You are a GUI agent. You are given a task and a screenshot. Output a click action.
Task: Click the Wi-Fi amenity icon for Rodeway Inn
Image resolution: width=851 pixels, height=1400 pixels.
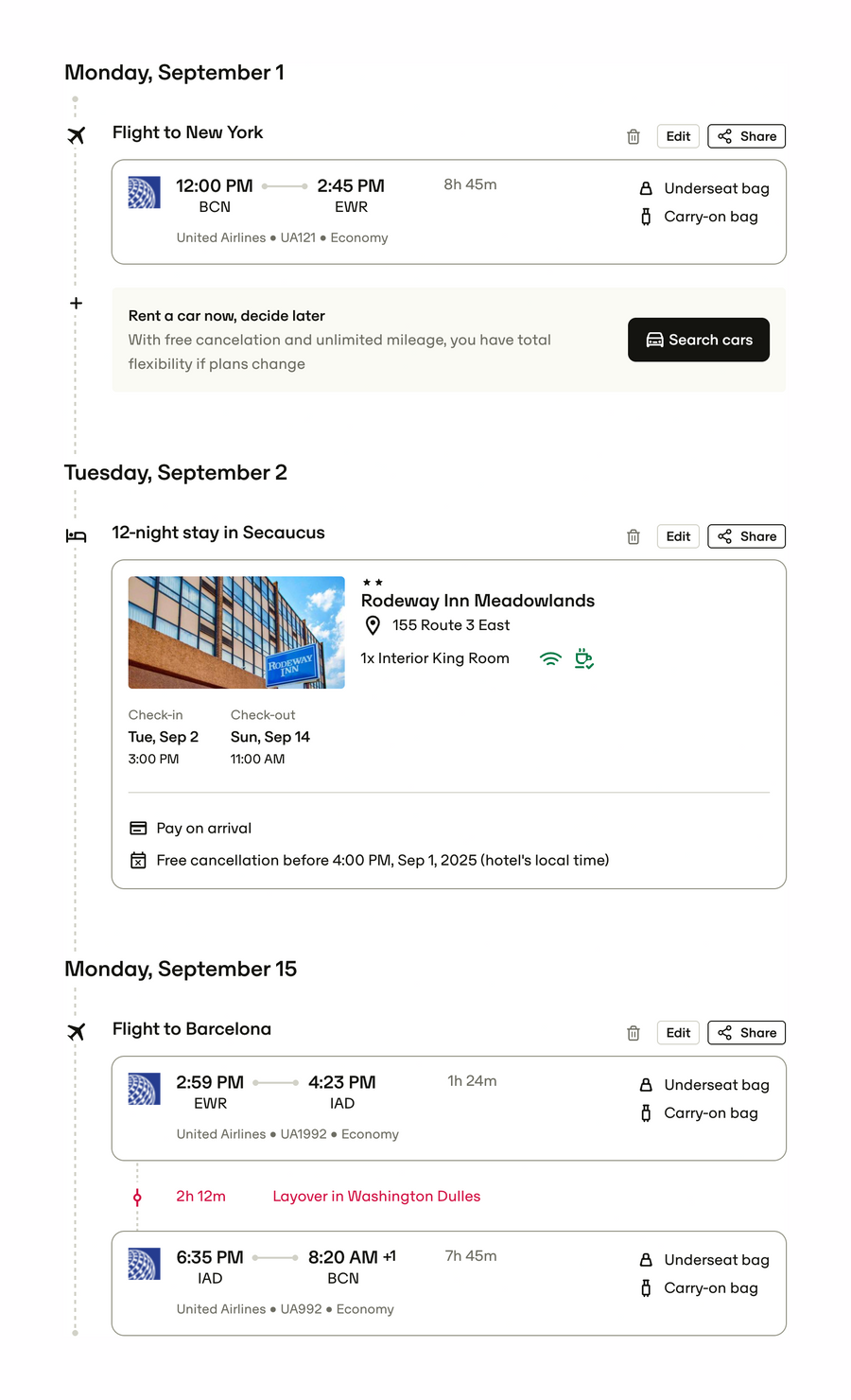click(x=550, y=658)
